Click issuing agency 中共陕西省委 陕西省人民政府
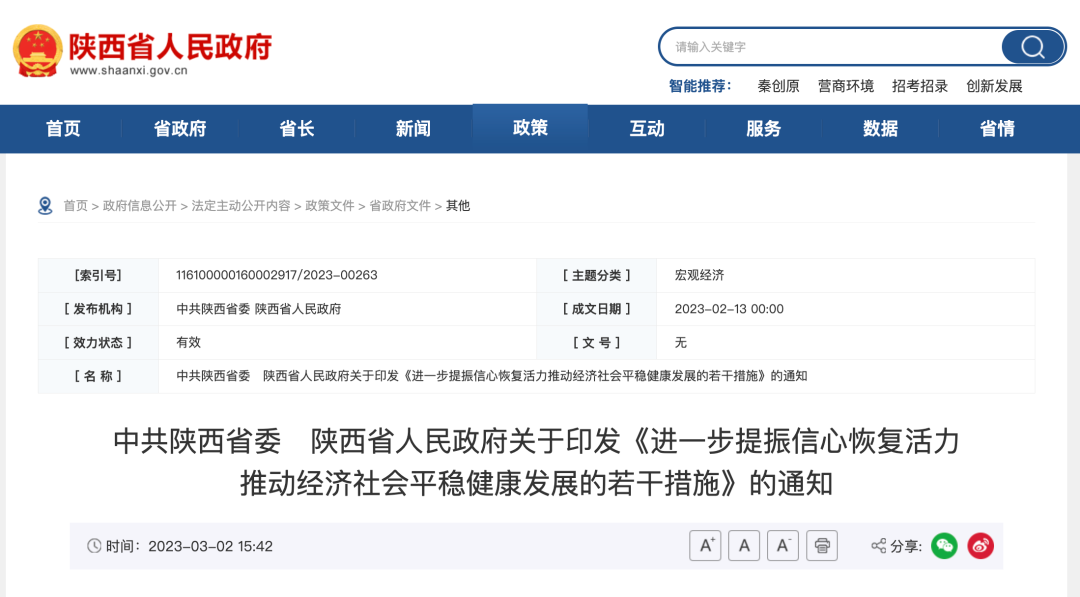The image size is (1080, 597). (x=259, y=309)
